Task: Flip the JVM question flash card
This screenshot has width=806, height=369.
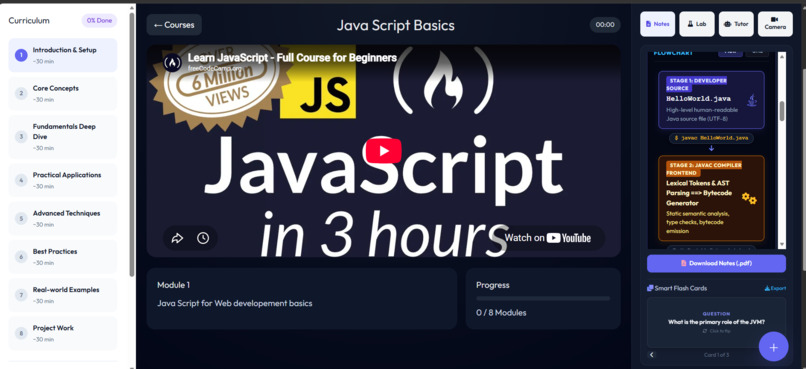Action: point(716,322)
